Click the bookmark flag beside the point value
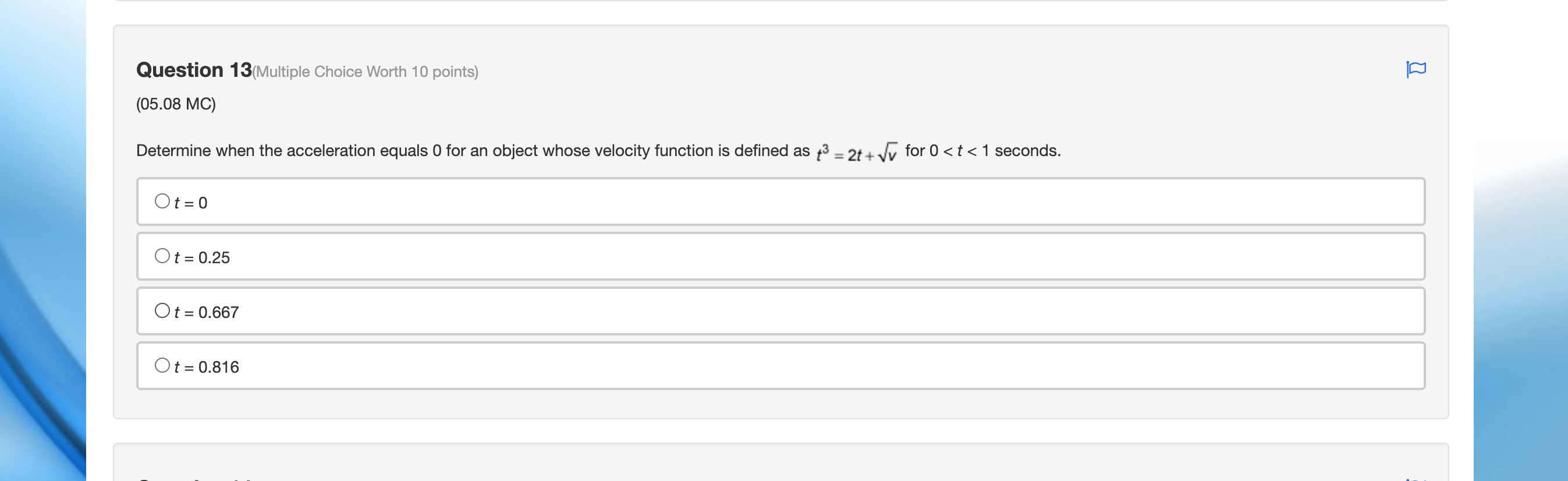Screen dimensions: 1568x481 point(1417,69)
